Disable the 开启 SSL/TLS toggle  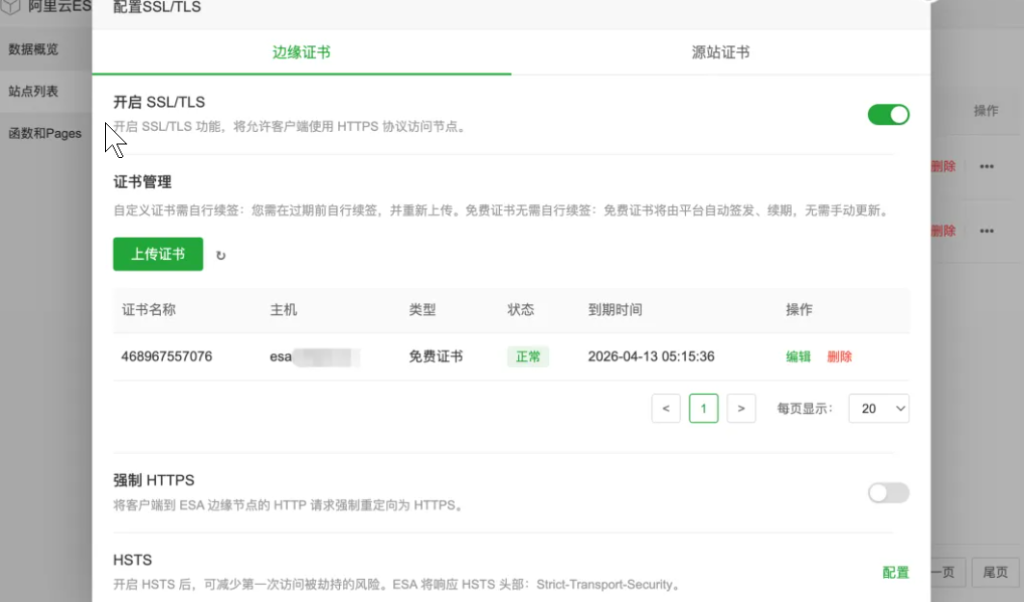pyautogui.click(x=888, y=114)
